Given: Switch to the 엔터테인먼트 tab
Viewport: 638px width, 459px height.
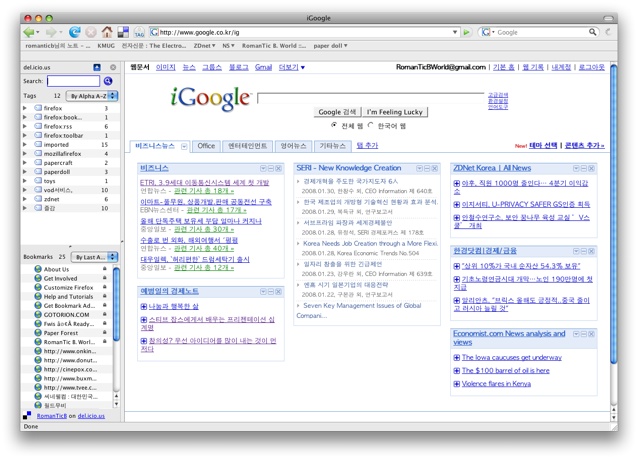Looking at the screenshot, I should pos(247,146).
